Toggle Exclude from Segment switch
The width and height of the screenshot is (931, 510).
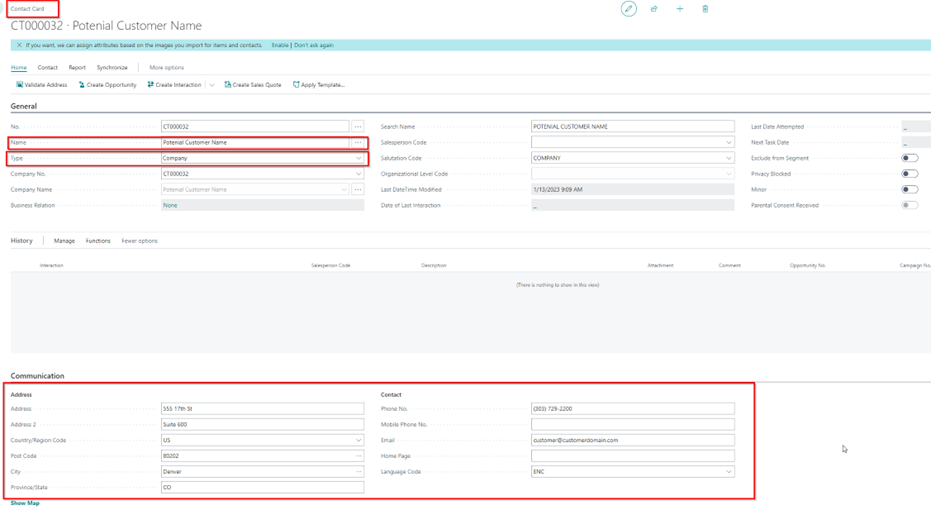(x=909, y=158)
